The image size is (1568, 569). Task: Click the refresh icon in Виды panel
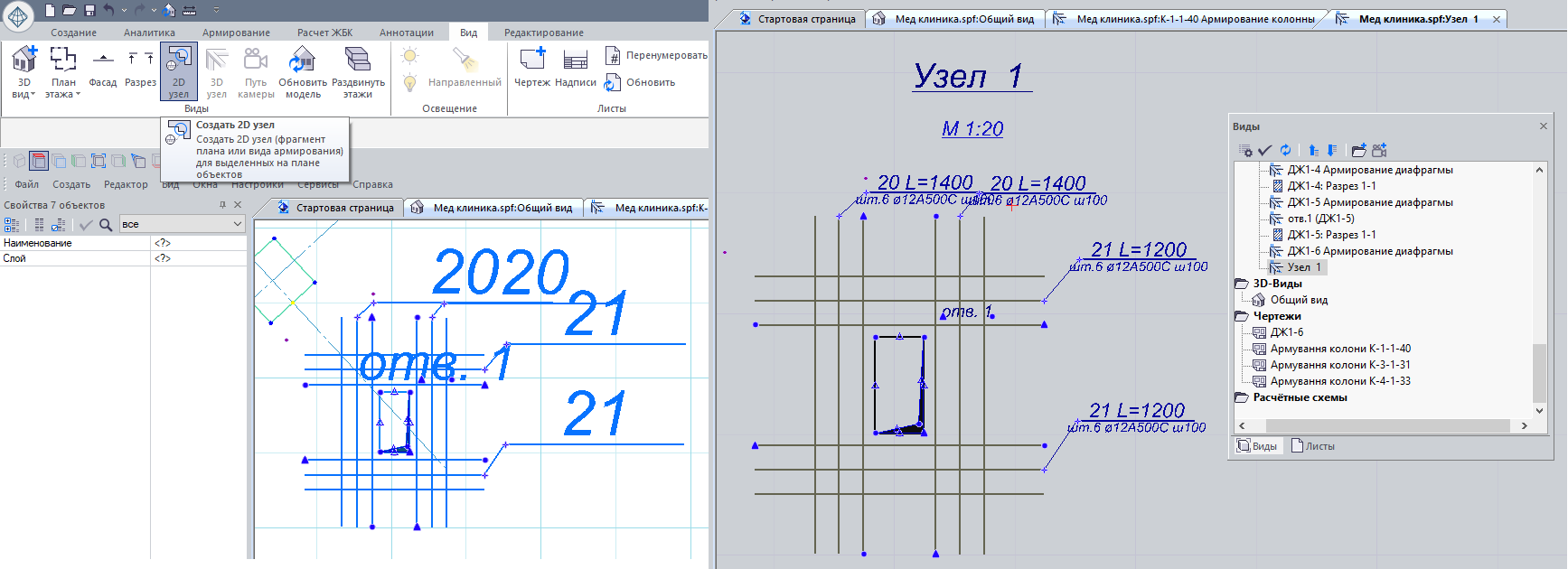[1285, 150]
